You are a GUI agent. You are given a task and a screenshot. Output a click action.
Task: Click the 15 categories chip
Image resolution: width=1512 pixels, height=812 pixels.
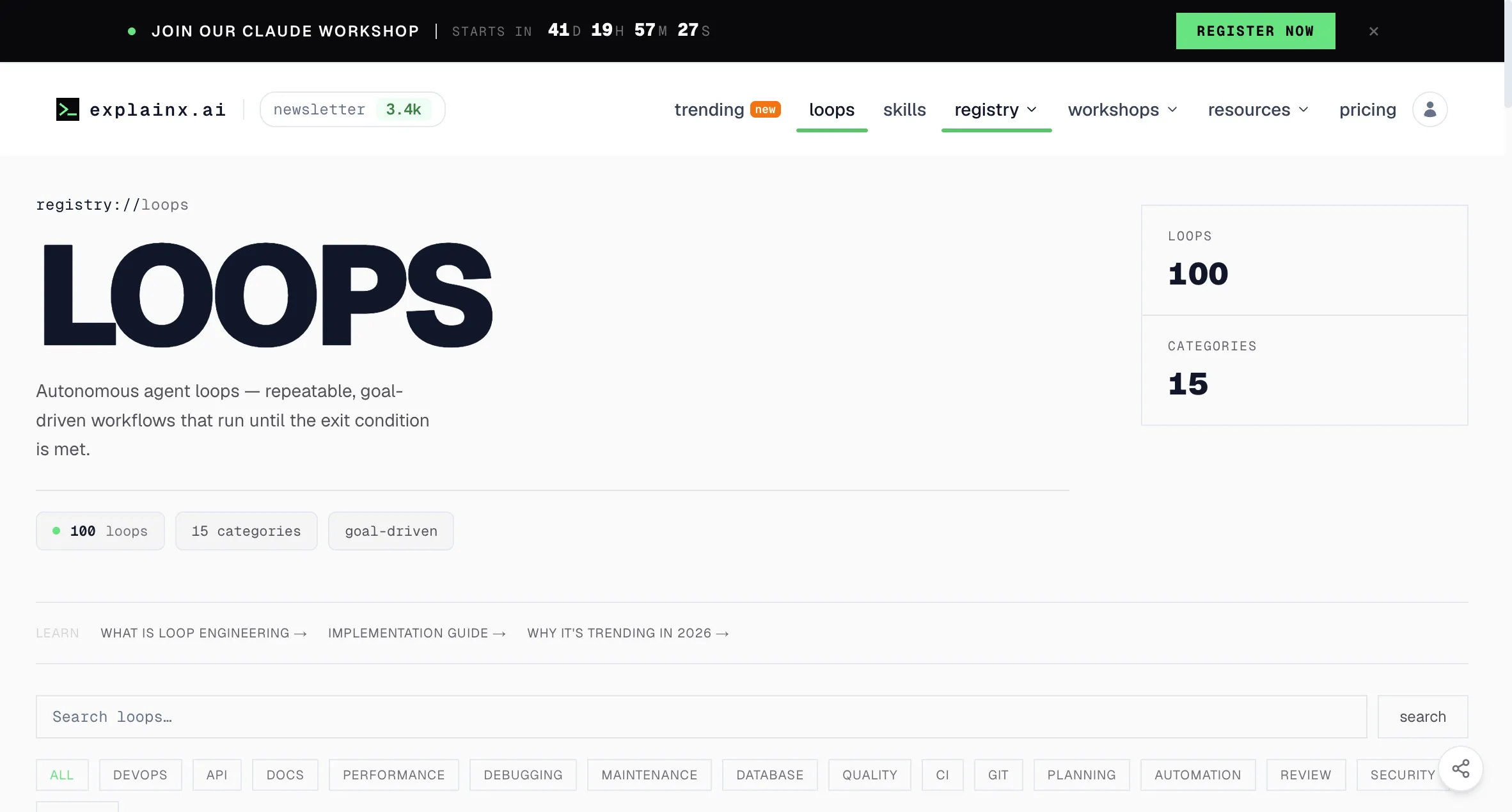(x=246, y=531)
